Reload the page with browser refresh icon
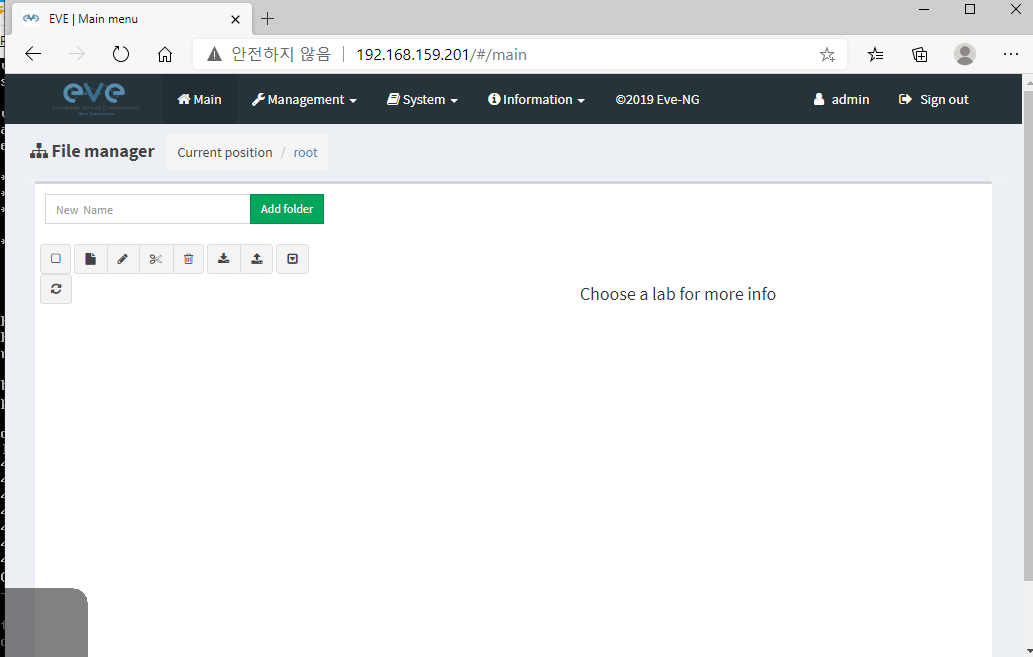 [121, 54]
